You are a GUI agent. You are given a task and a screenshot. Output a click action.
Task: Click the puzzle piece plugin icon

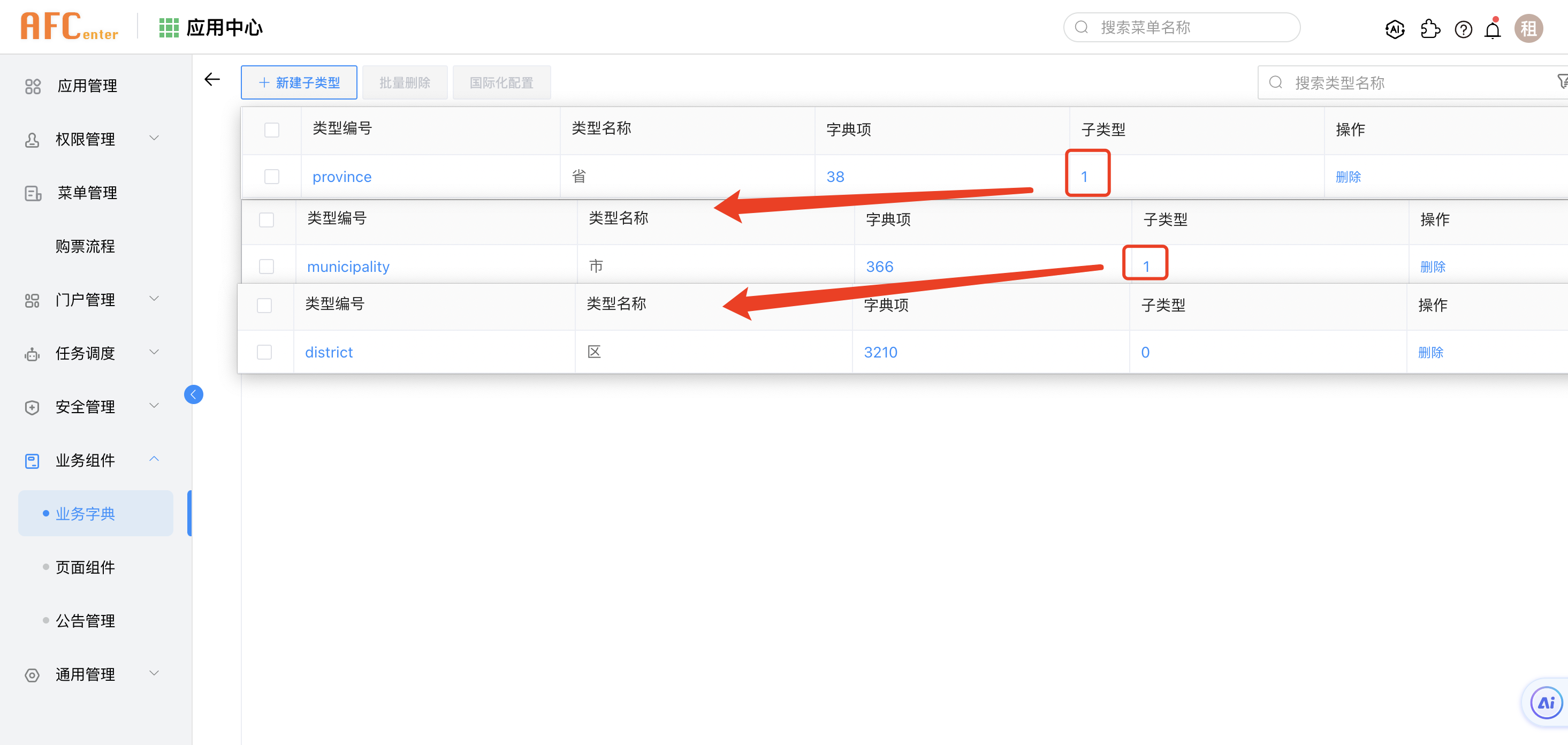1430,28
